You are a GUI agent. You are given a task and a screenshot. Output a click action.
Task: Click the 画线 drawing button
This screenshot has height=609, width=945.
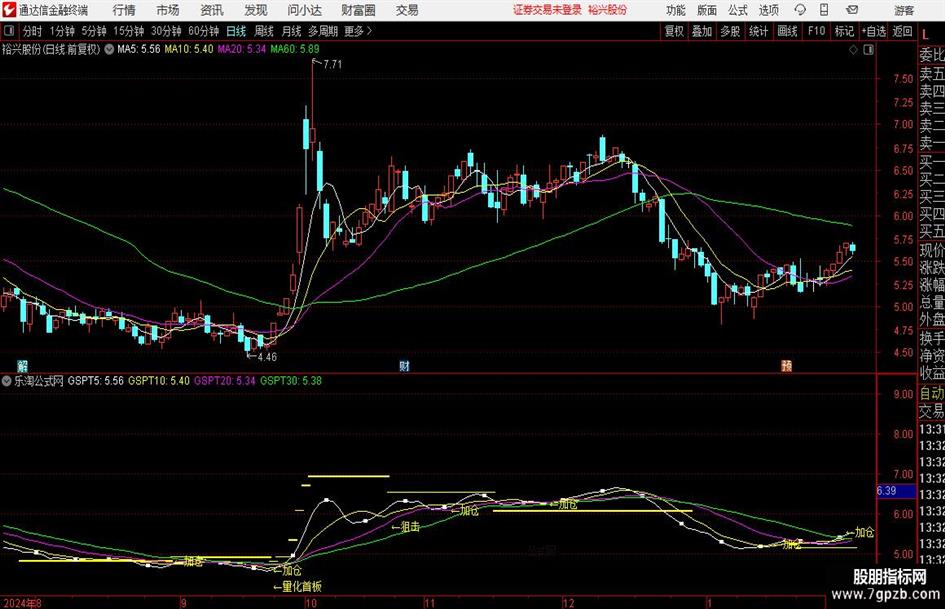pyautogui.click(x=787, y=31)
